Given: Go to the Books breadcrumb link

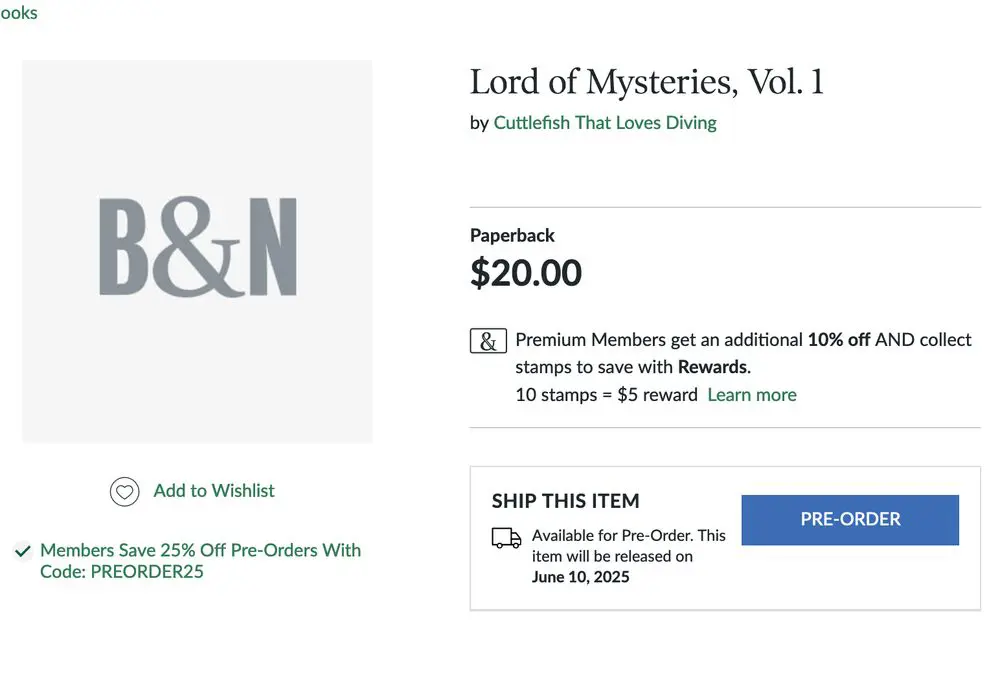Looking at the screenshot, I should 18,13.
